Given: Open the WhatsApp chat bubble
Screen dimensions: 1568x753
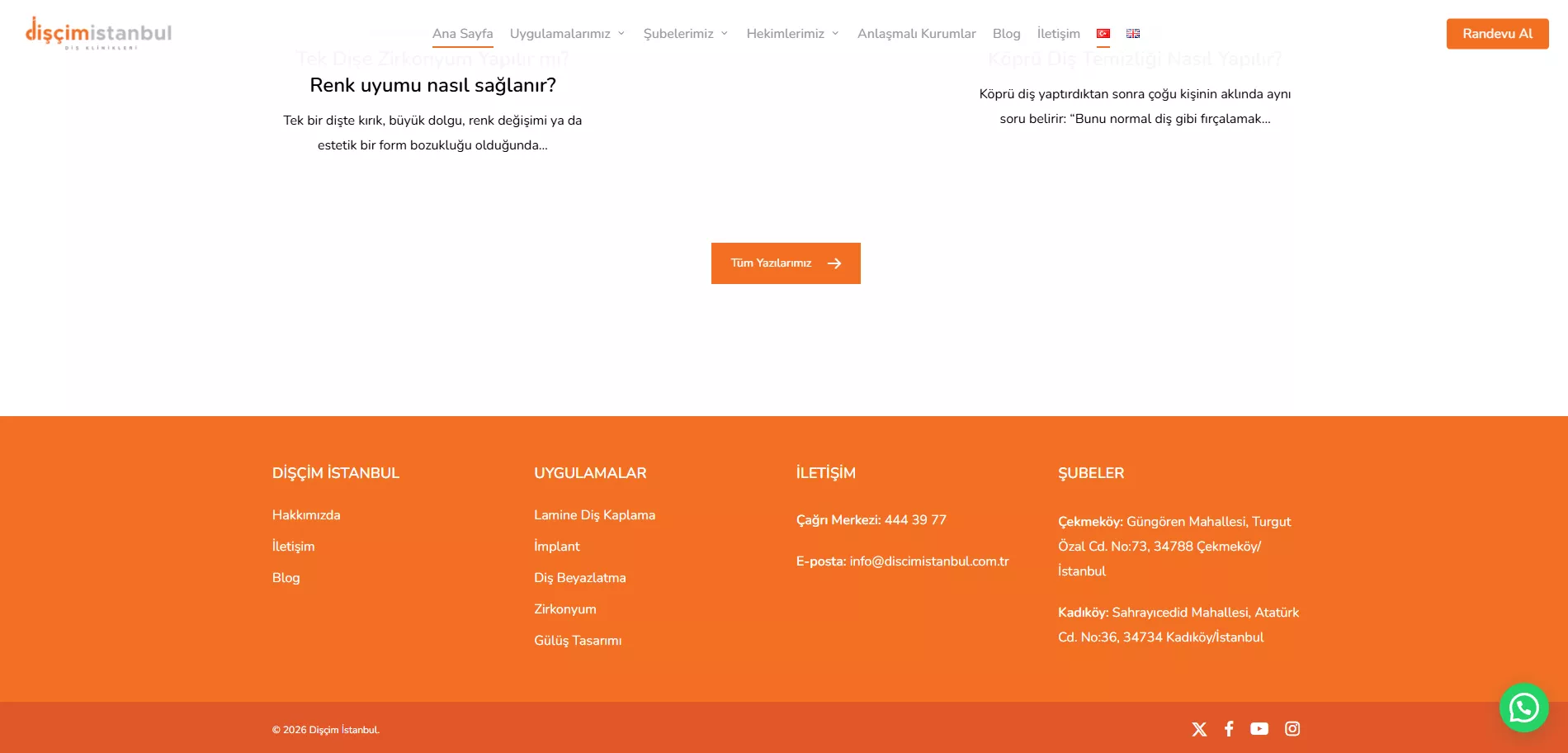Looking at the screenshot, I should coord(1523,708).
